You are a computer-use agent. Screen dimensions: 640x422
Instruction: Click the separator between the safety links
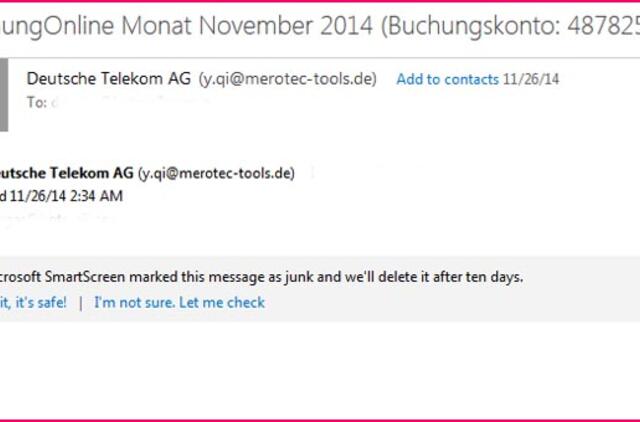coord(81,302)
